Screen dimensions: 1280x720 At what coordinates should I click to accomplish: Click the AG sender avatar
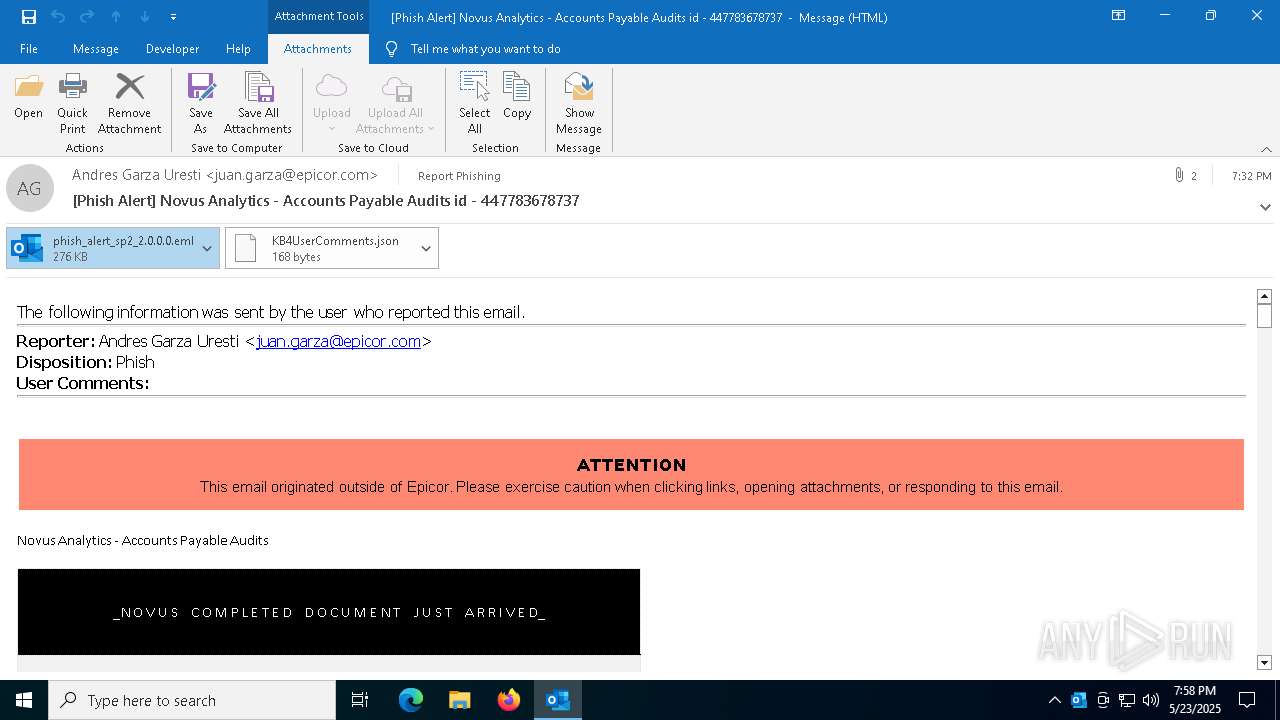pos(30,188)
